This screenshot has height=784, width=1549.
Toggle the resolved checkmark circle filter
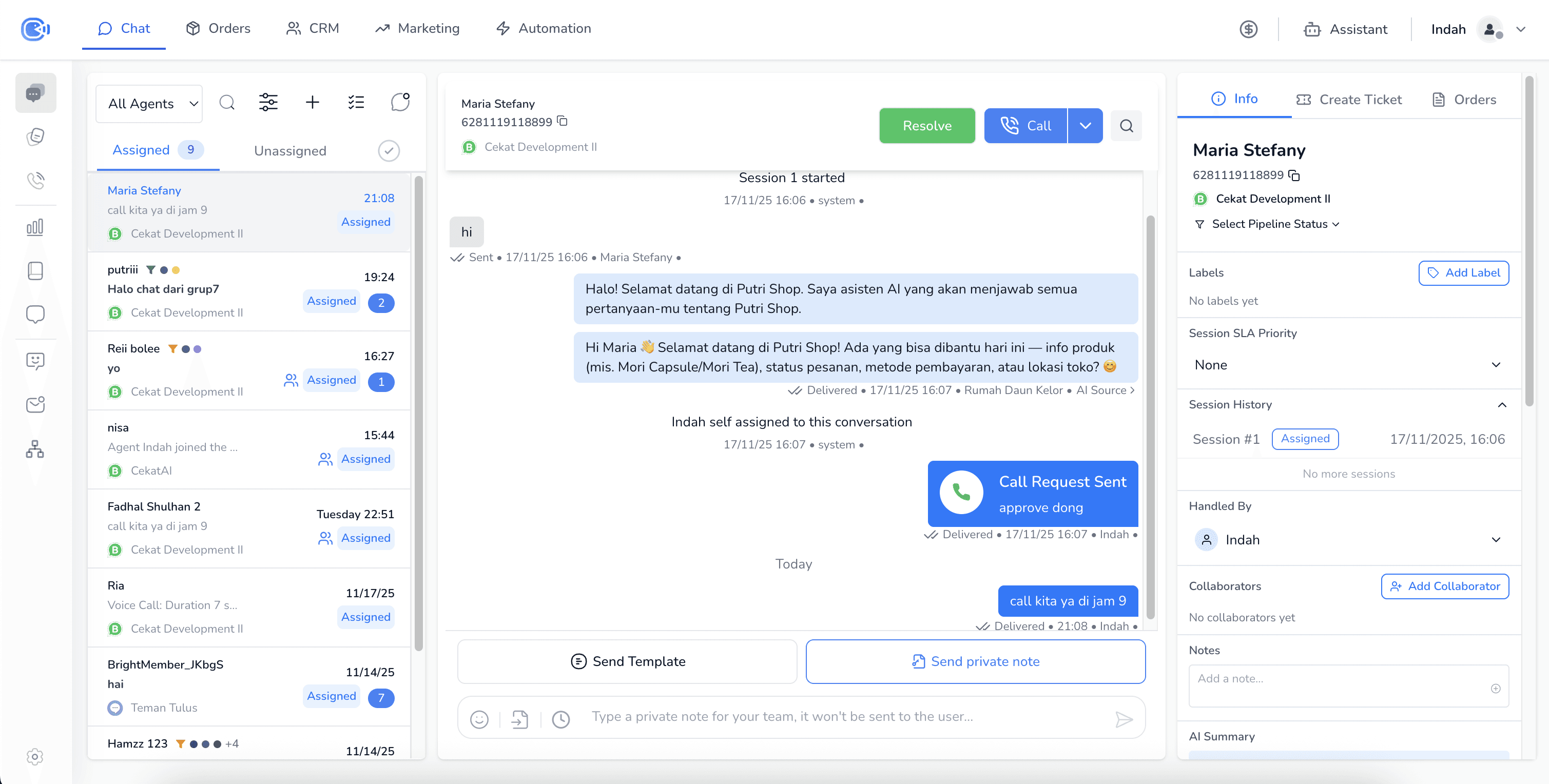point(389,151)
